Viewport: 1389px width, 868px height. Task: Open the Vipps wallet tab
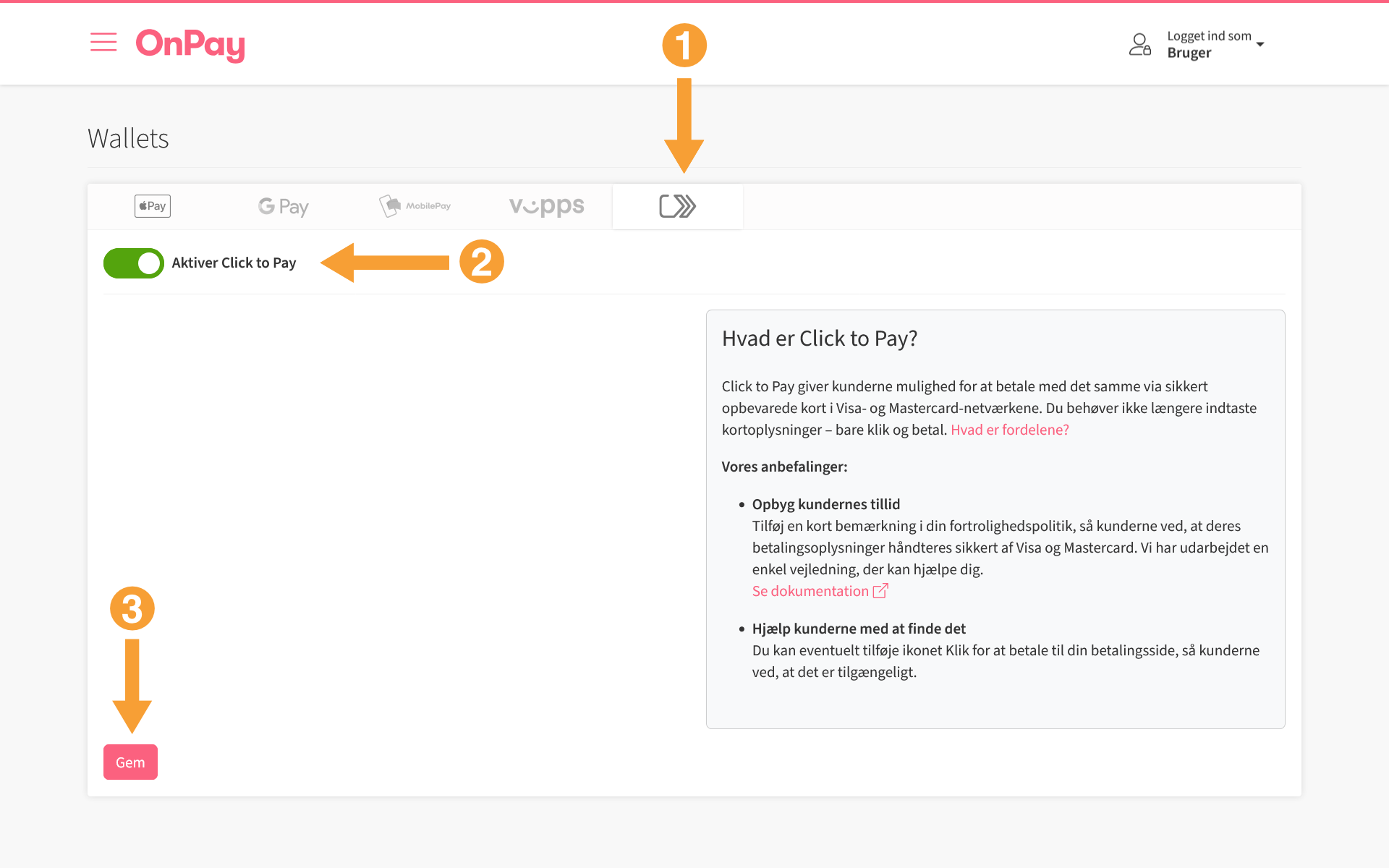pos(546,206)
